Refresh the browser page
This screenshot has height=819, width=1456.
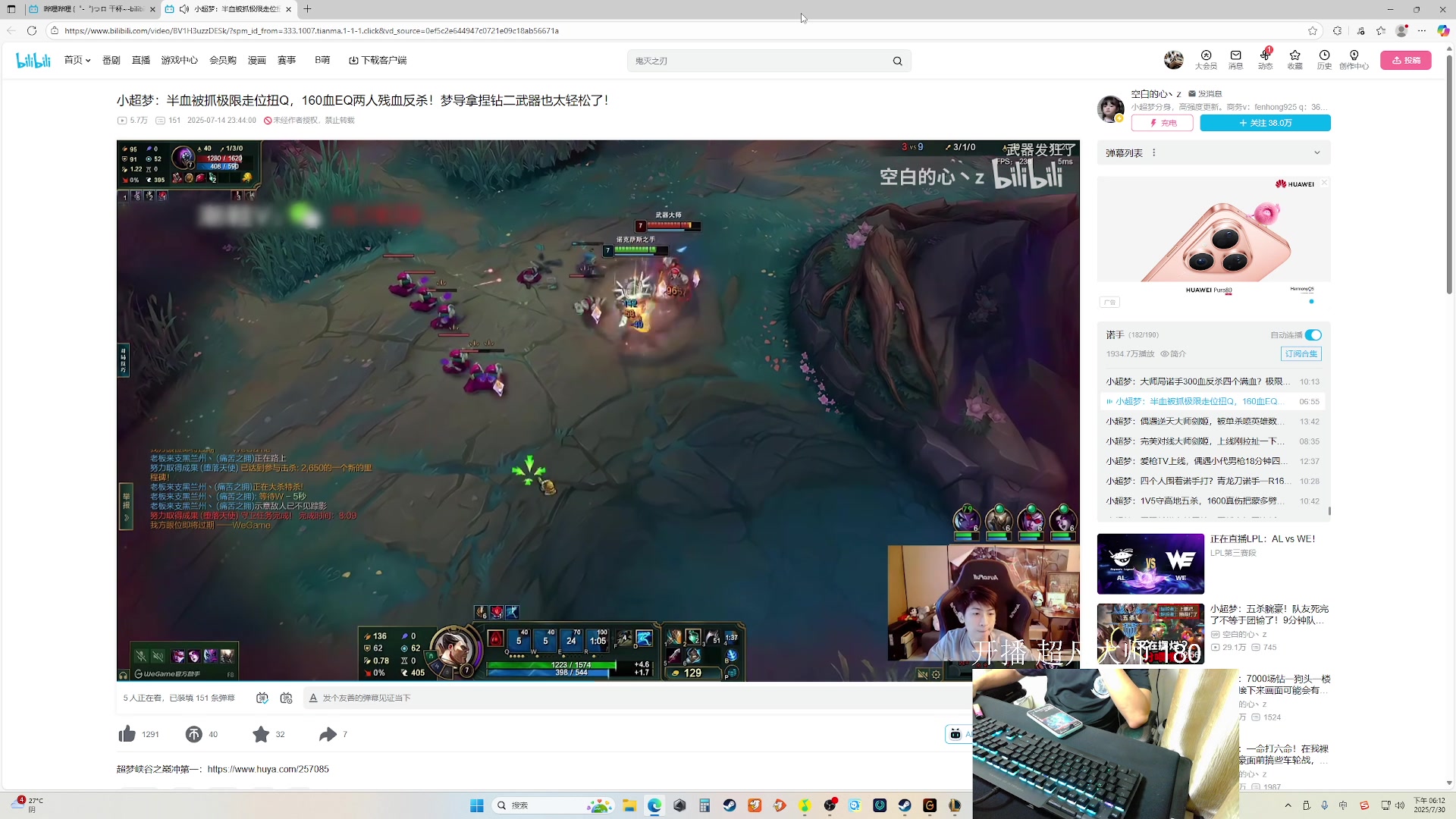click(x=31, y=30)
